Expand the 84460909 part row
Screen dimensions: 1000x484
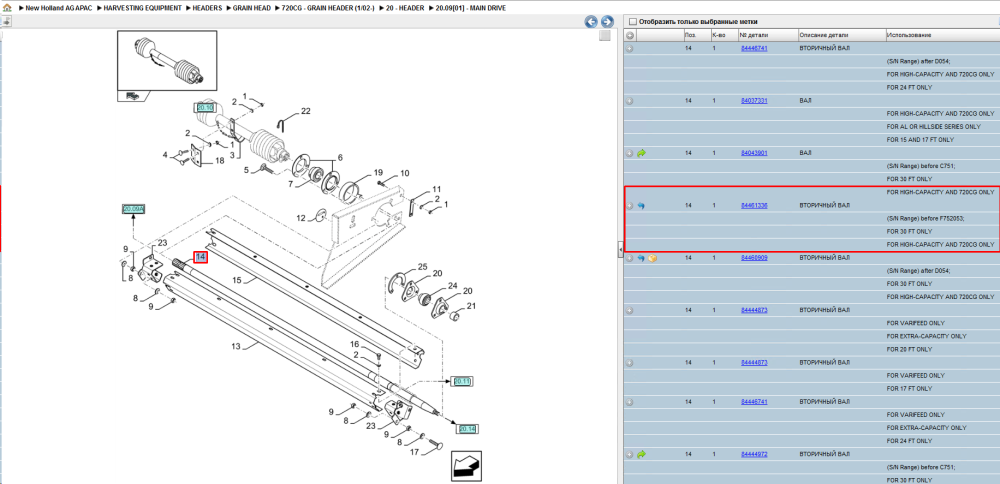[629, 258]
